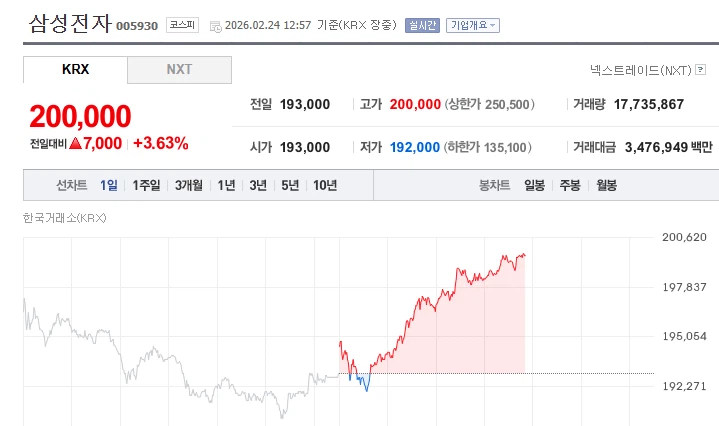
Task: Select the 3개월 chart period
Action: coord(189,185)
